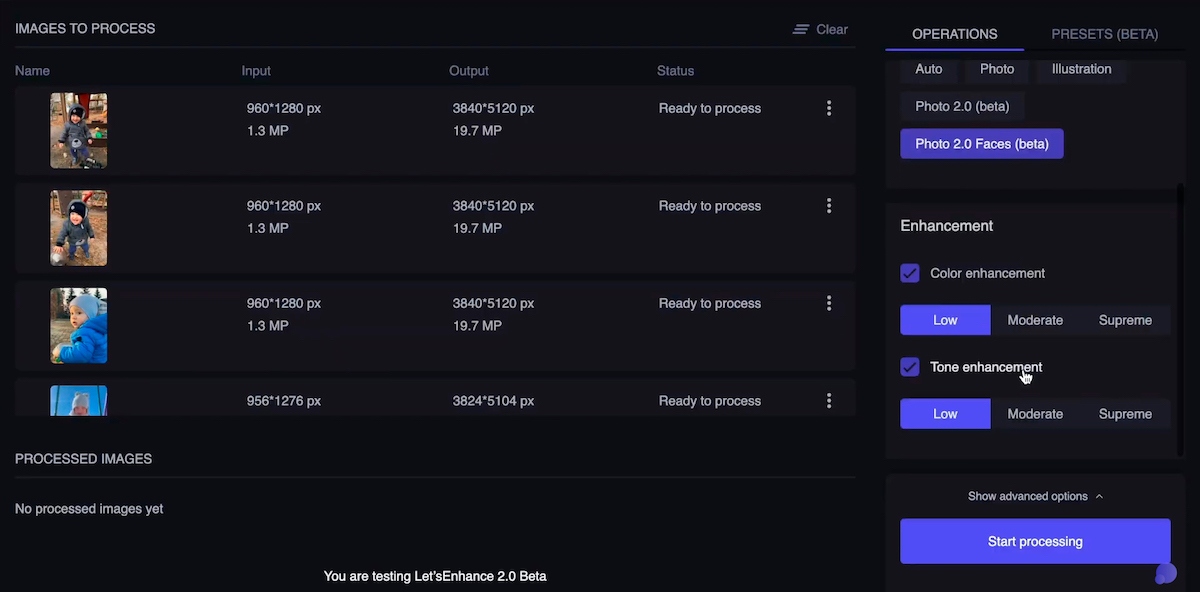Select the Auto upscale mode
The width and height of the screenshot is (1200, 592).
coord(929,69)
